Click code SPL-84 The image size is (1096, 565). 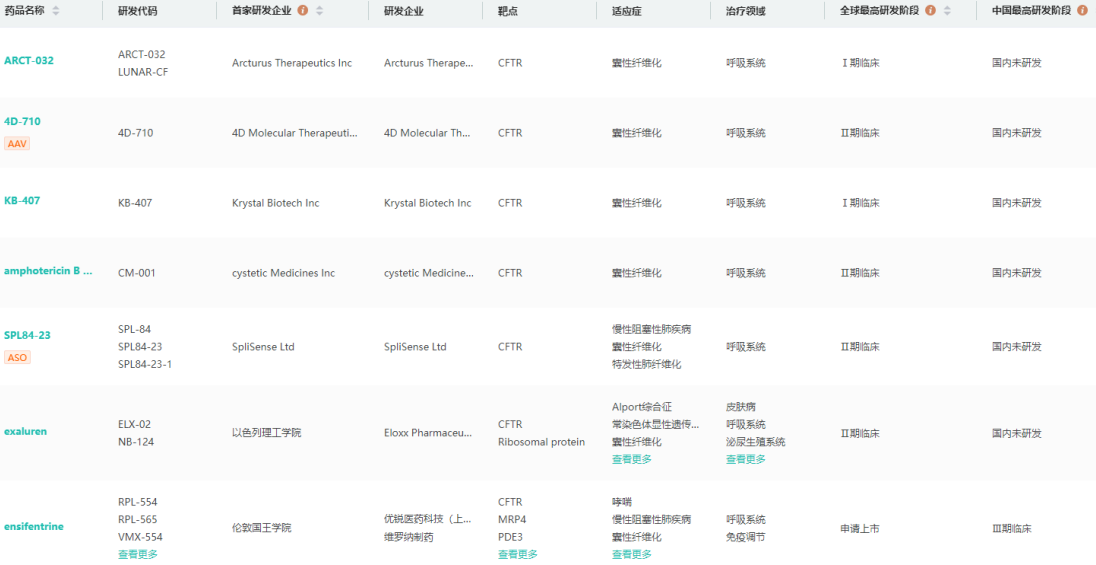point(134,329)
